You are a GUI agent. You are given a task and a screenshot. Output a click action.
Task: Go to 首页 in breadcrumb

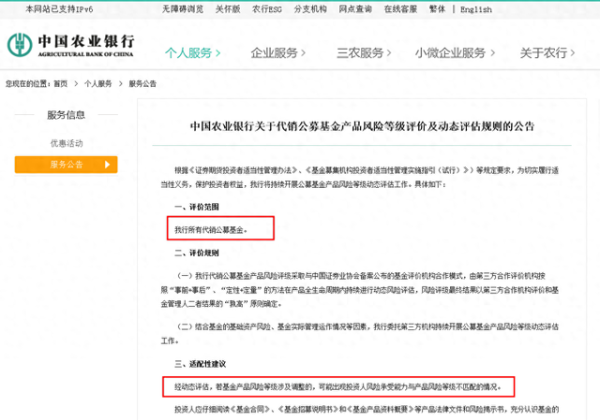click(x=60, y=84)
